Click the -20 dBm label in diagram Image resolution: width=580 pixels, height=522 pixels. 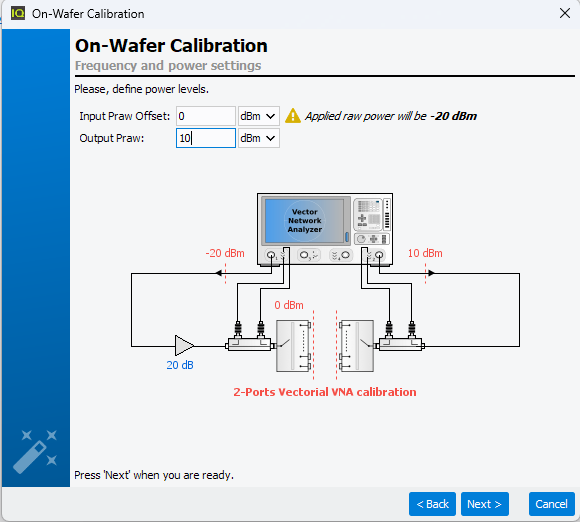pos(225,253)
